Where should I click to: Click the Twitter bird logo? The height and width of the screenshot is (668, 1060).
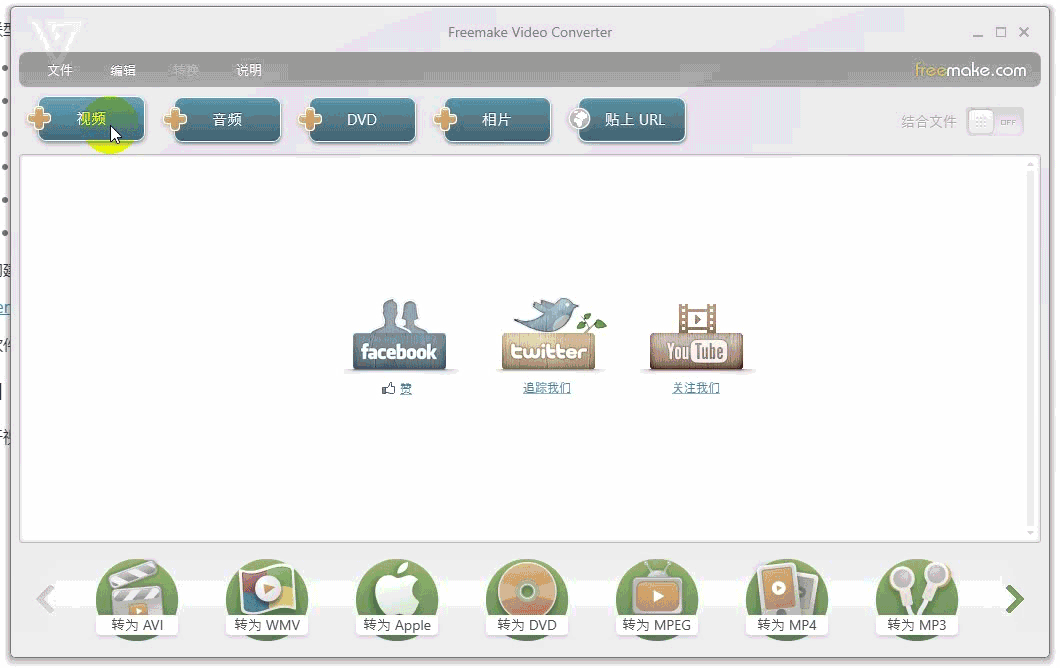(x=547, y=335)
